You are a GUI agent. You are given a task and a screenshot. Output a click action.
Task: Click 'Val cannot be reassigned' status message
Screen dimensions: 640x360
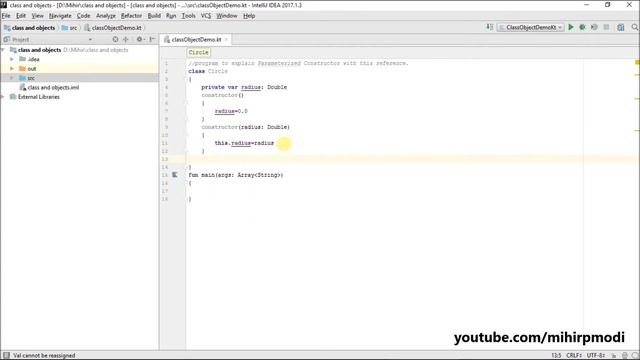44,356
